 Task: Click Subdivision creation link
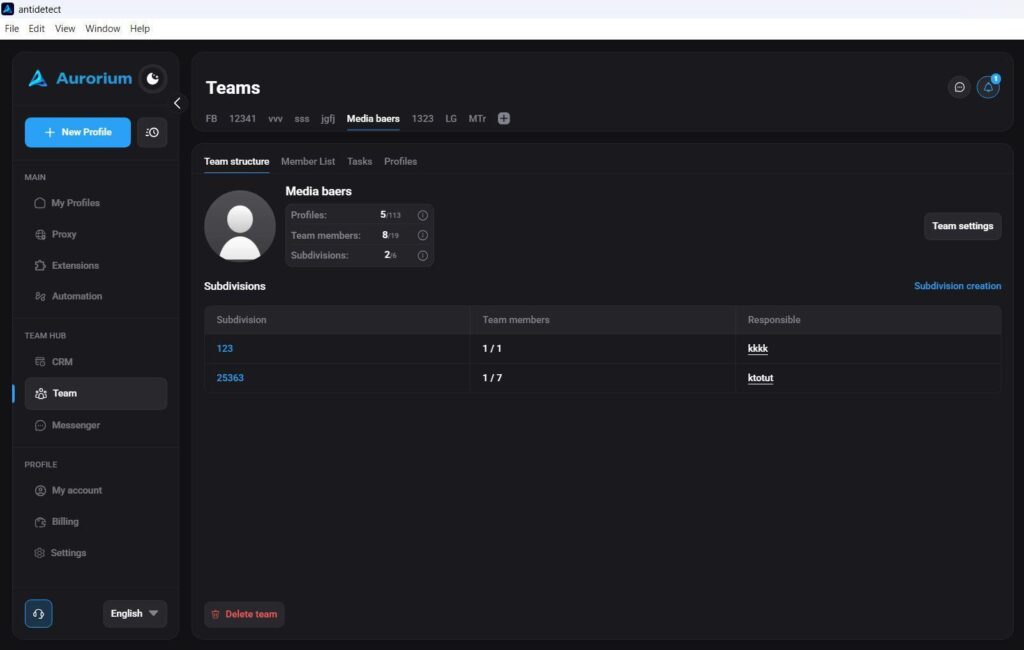(957, 286)
